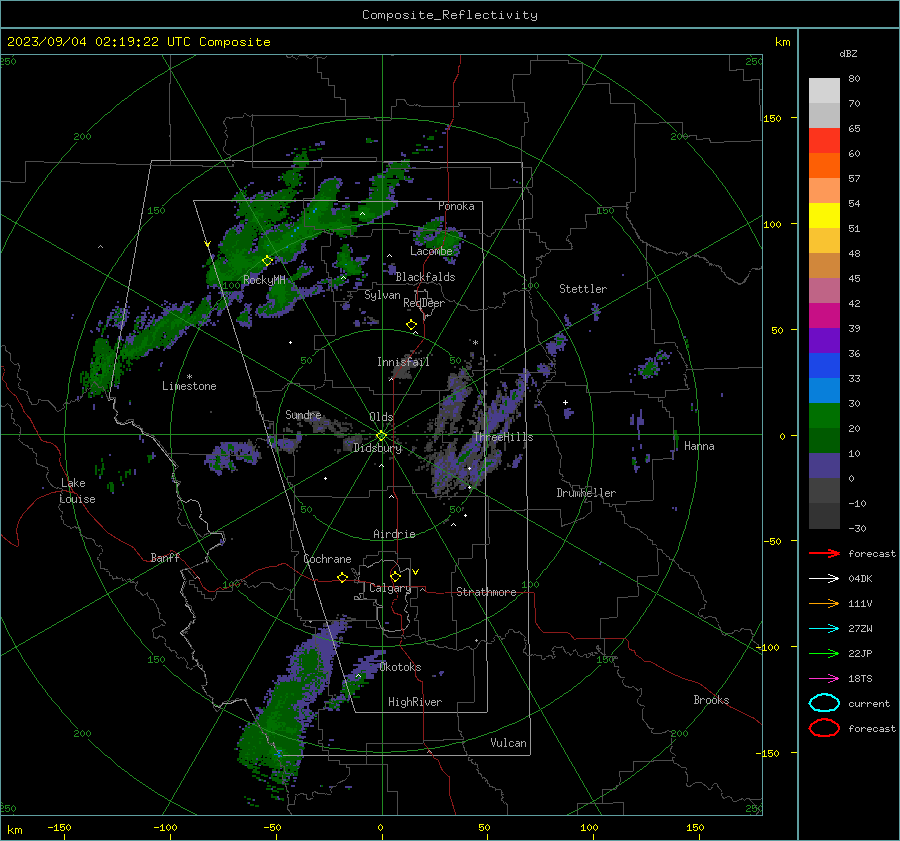Click the yellow diamond marker near RedDeer

click(412, 325)
